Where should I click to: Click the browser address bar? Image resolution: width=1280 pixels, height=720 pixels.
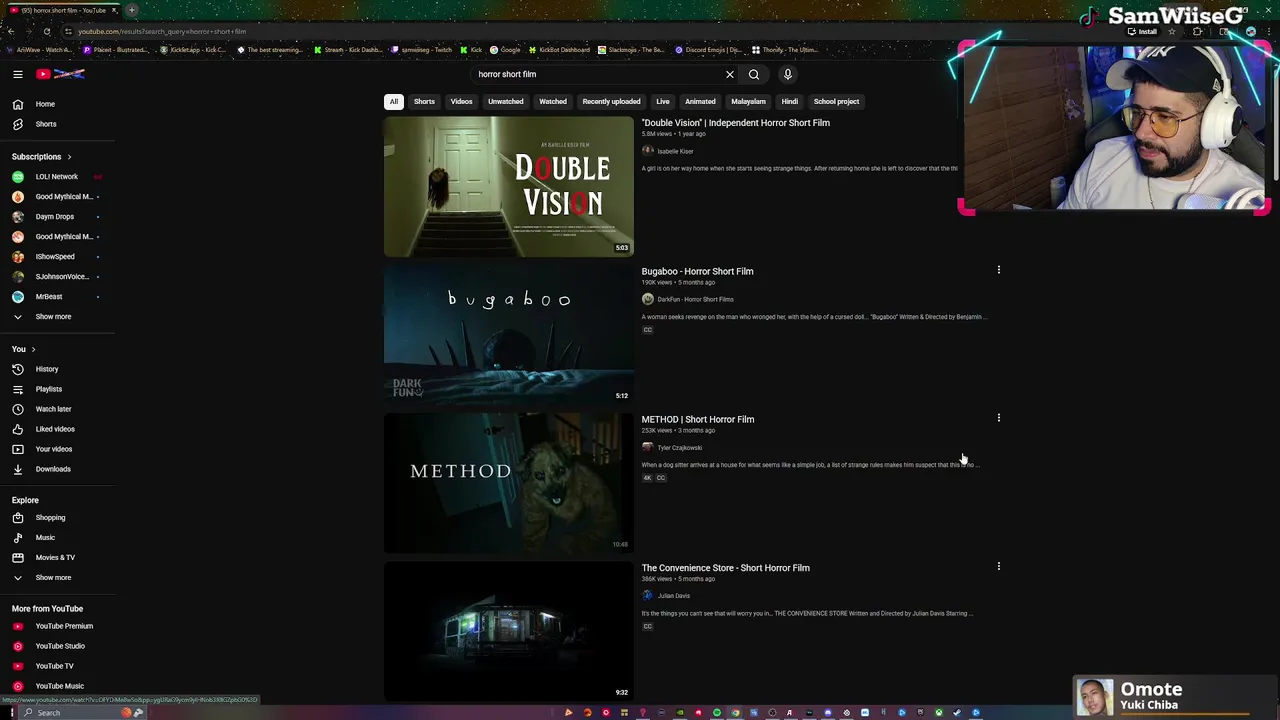[x=590, y=31]
